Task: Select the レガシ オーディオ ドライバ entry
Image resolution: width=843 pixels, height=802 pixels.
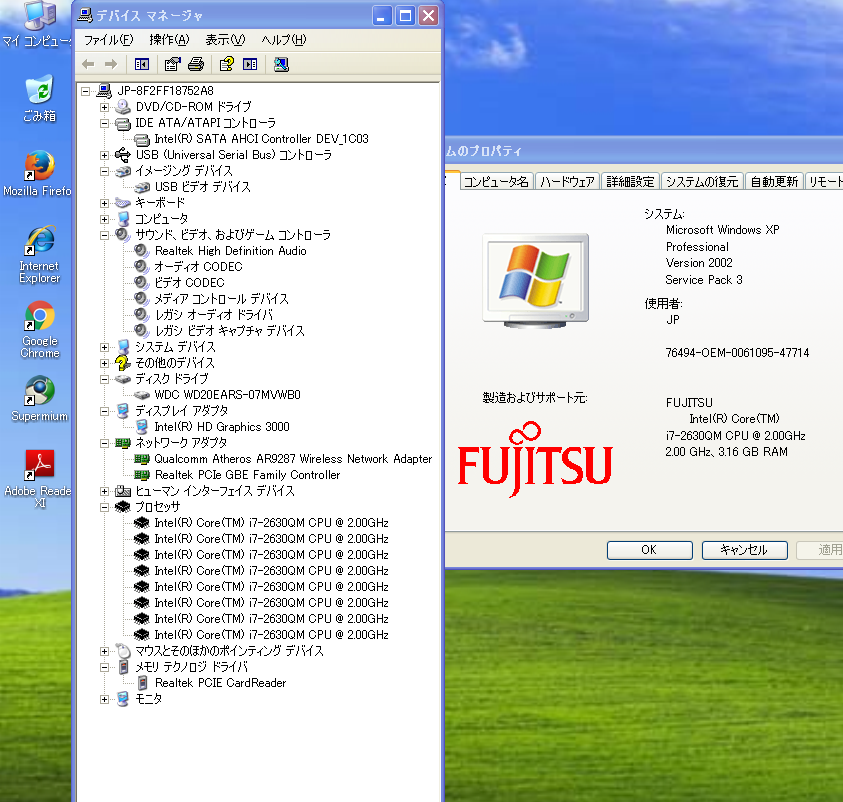Action: pyautogui.click(x=213, y=315)
